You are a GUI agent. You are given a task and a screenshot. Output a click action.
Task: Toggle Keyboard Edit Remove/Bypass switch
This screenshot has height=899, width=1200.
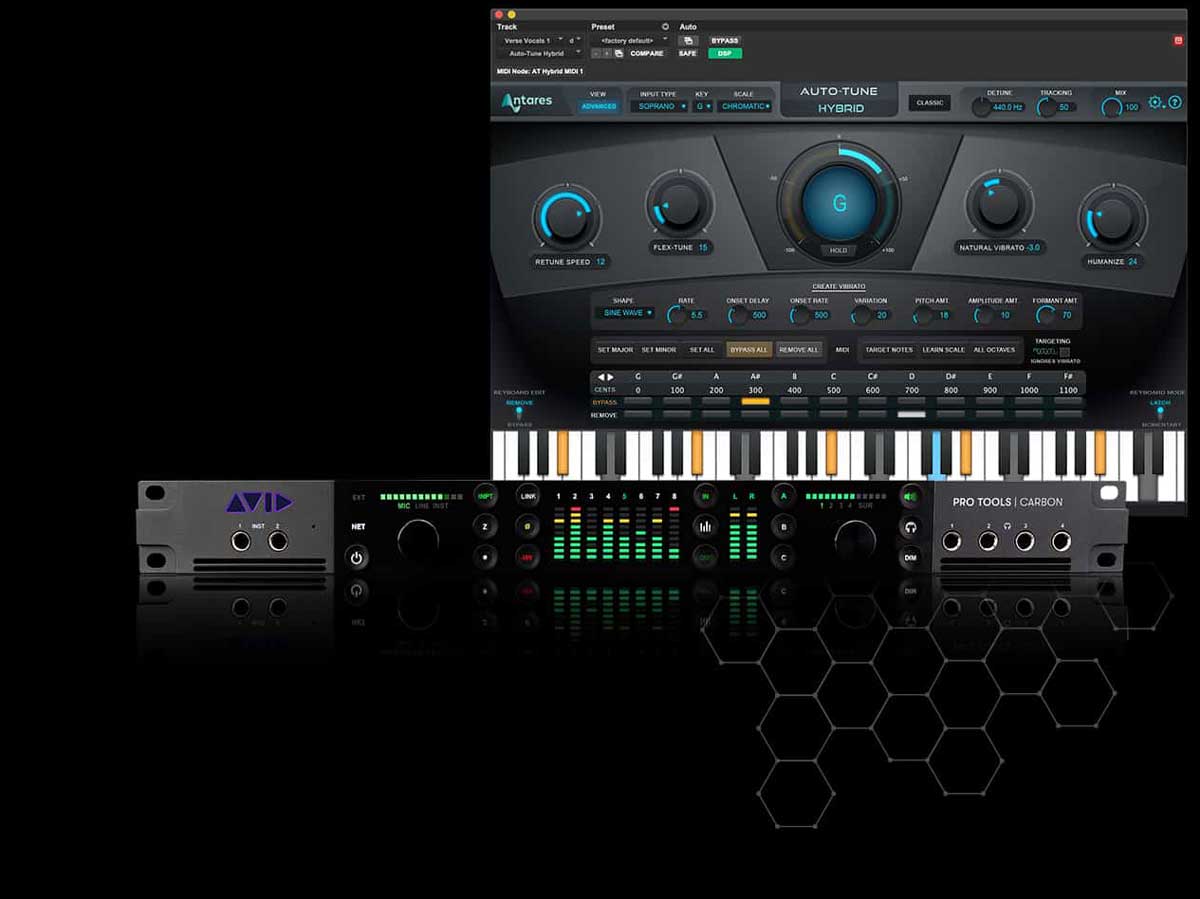[519, 413]
